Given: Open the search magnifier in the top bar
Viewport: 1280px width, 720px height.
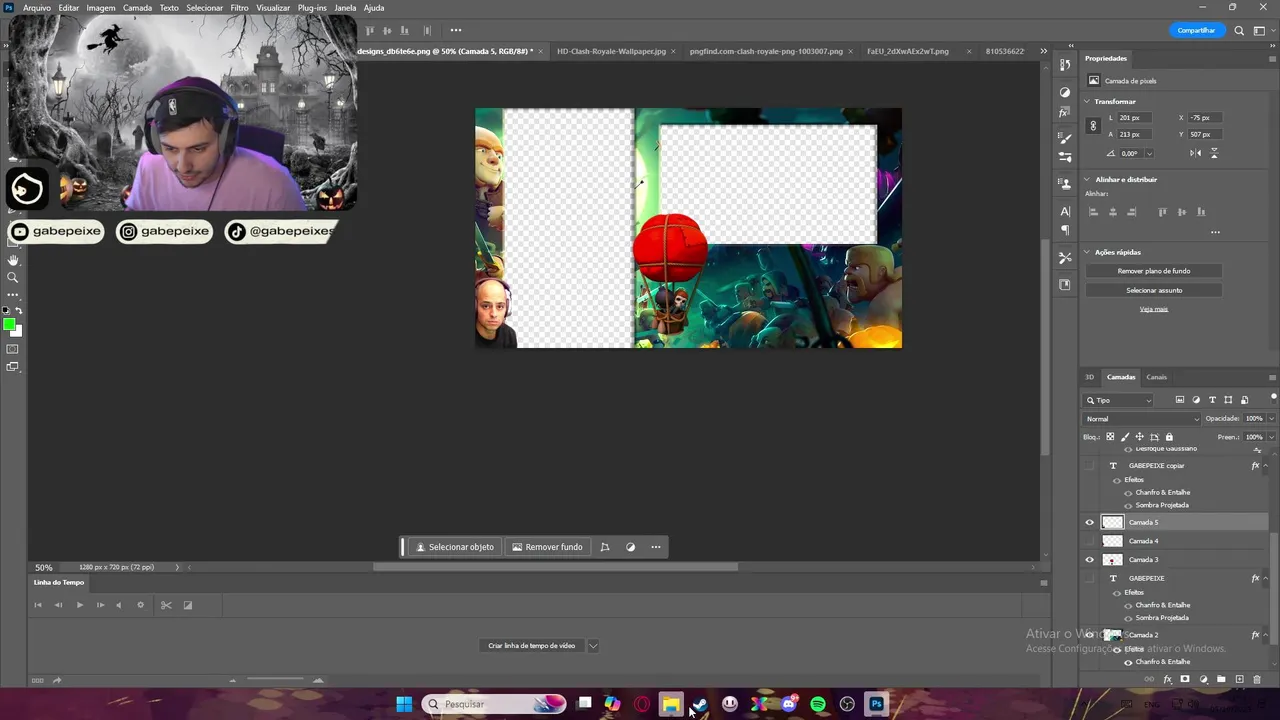Looking at the screenshot, I should pyautogui.click(x=1239, y=30).
